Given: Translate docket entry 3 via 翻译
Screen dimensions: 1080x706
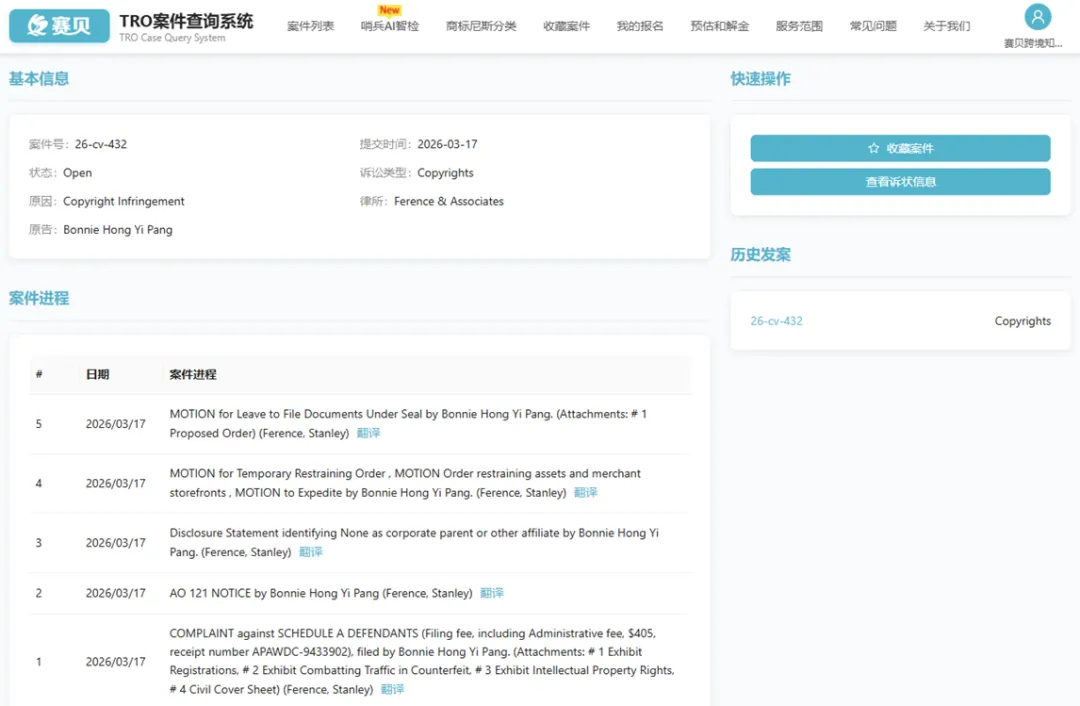Looking at the screenshot, I should pos(311,552).
